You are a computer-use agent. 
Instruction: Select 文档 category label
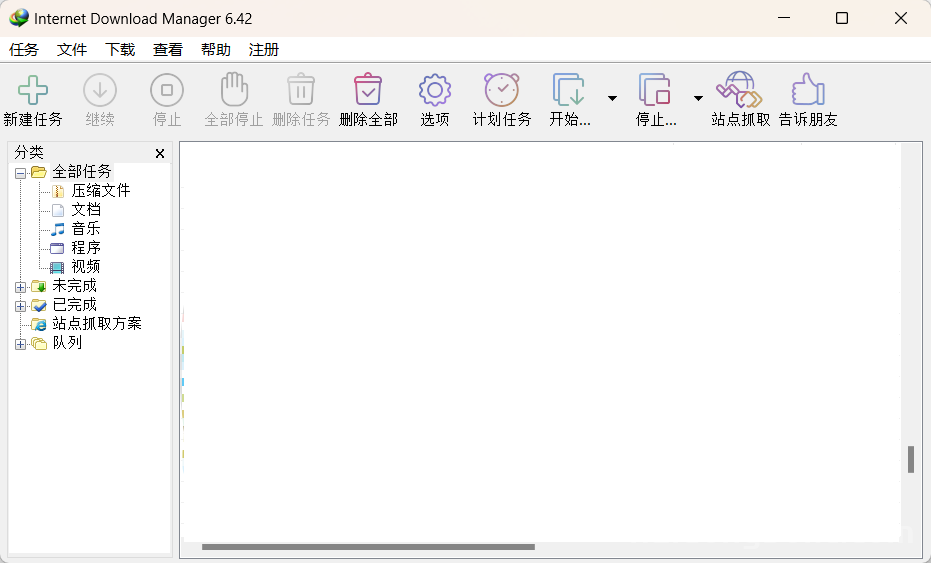pyautogui.click(x=86, y=210)
